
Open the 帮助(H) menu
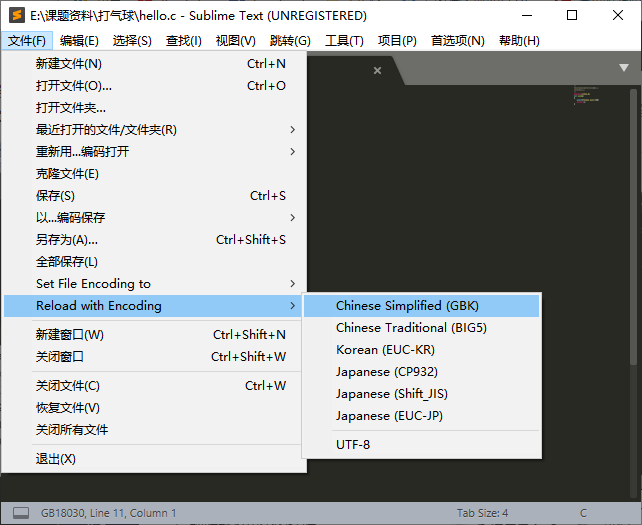519,41
